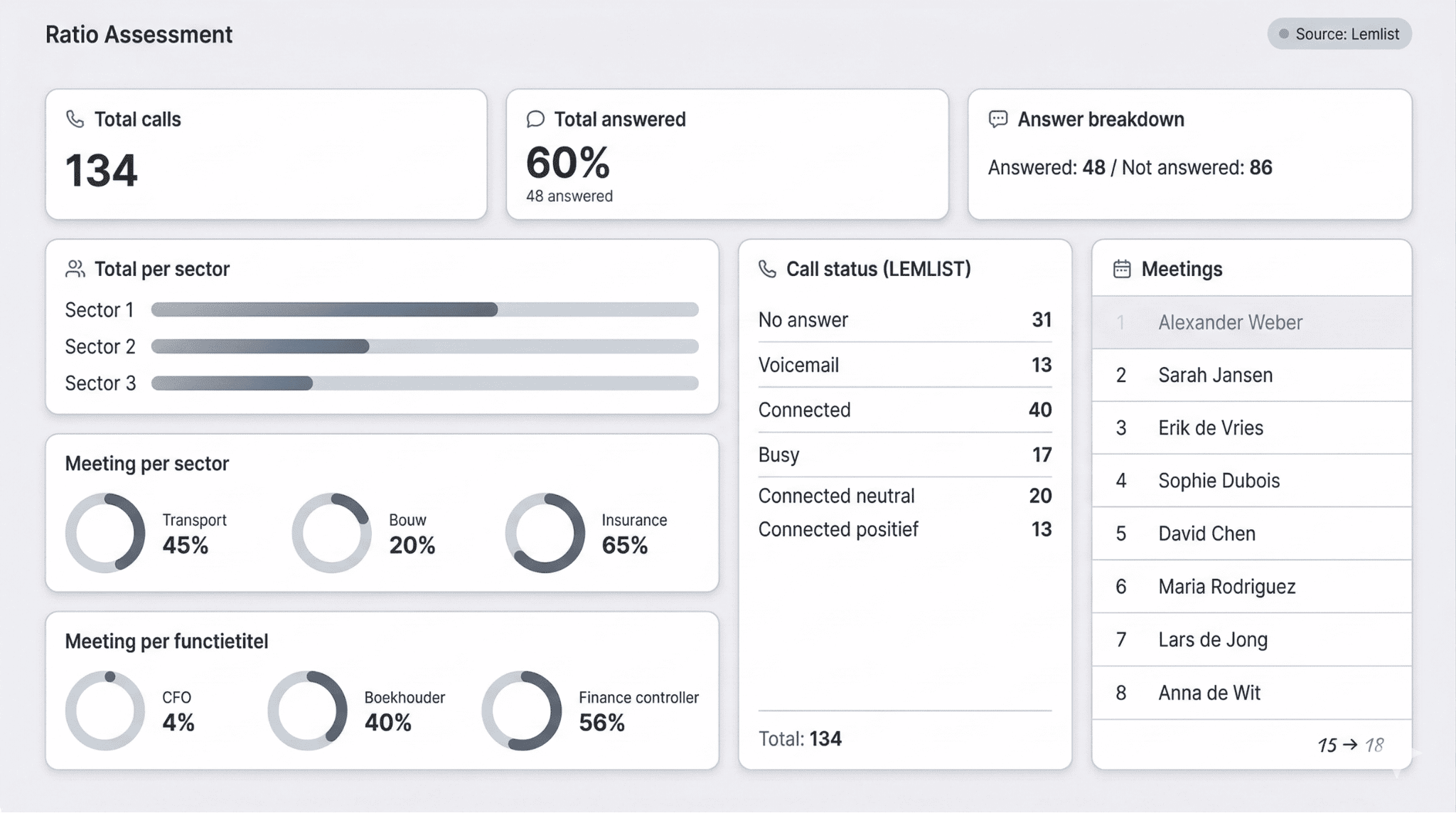Open Sarah Jansen meeting row

[1215, 375]
